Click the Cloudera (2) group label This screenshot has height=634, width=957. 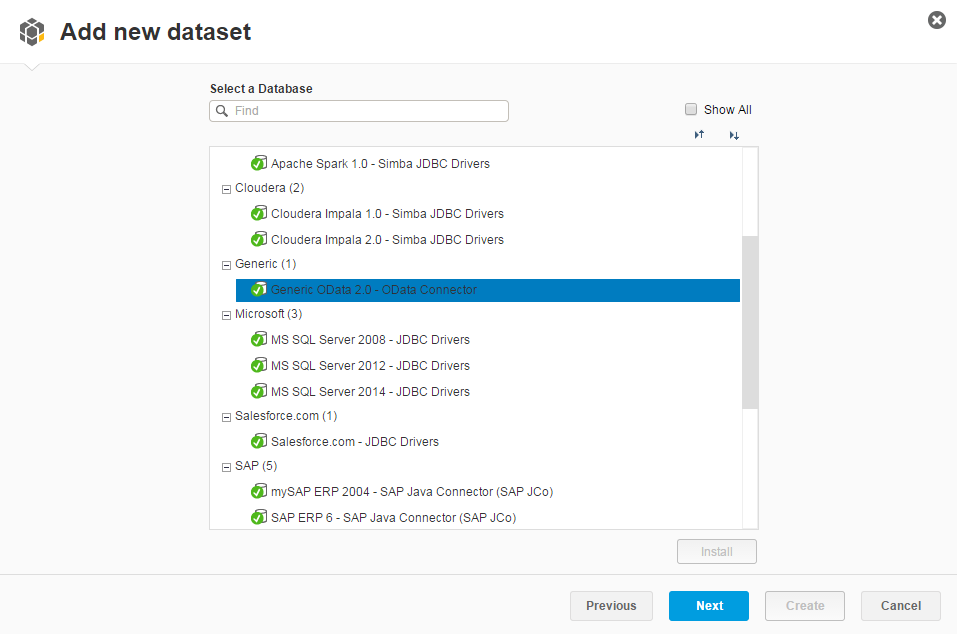point(269,187)
